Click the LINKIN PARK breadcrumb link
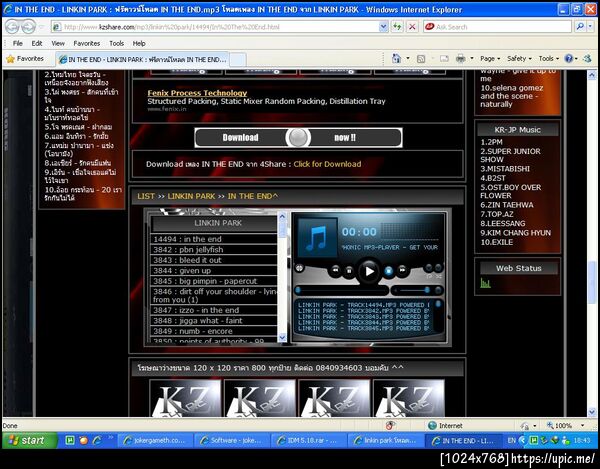This screenshot has height=469, width=600. 191,196
